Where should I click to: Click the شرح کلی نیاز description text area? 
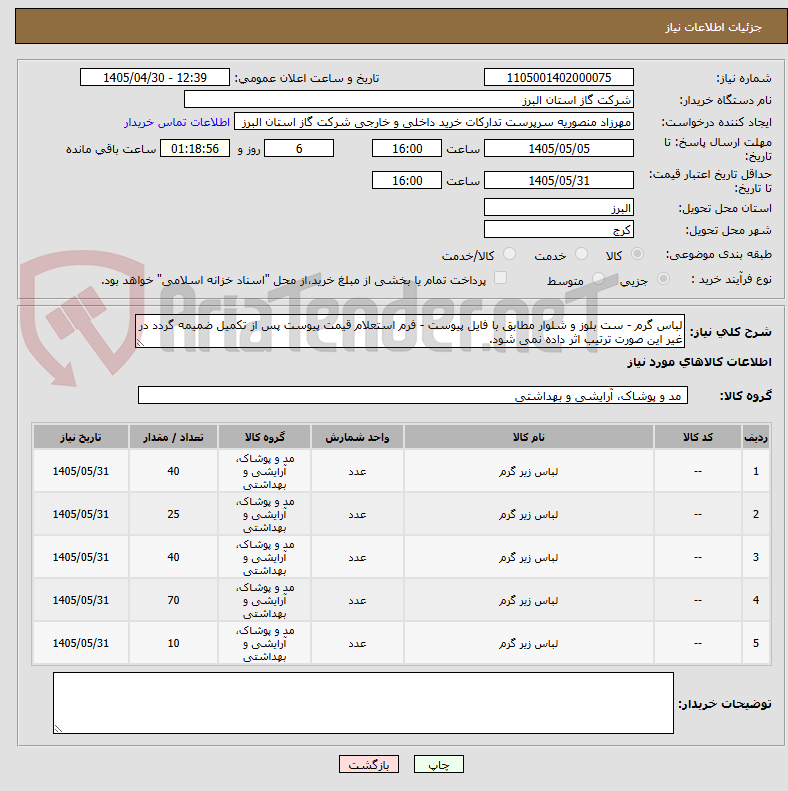[x=410, y=331]
